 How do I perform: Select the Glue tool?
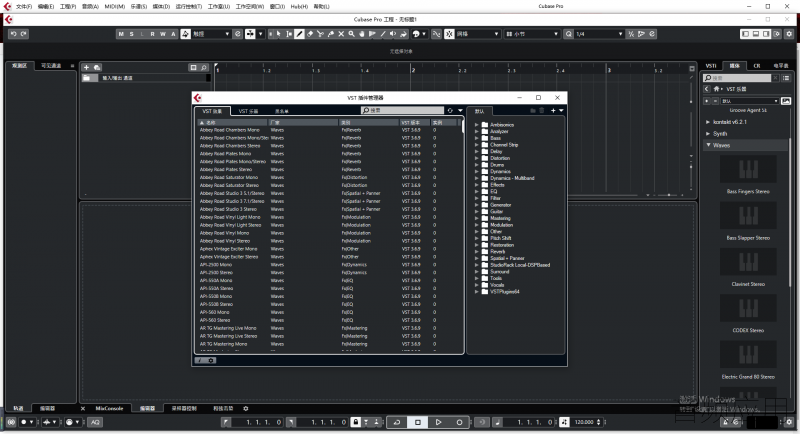coord(331,34)
